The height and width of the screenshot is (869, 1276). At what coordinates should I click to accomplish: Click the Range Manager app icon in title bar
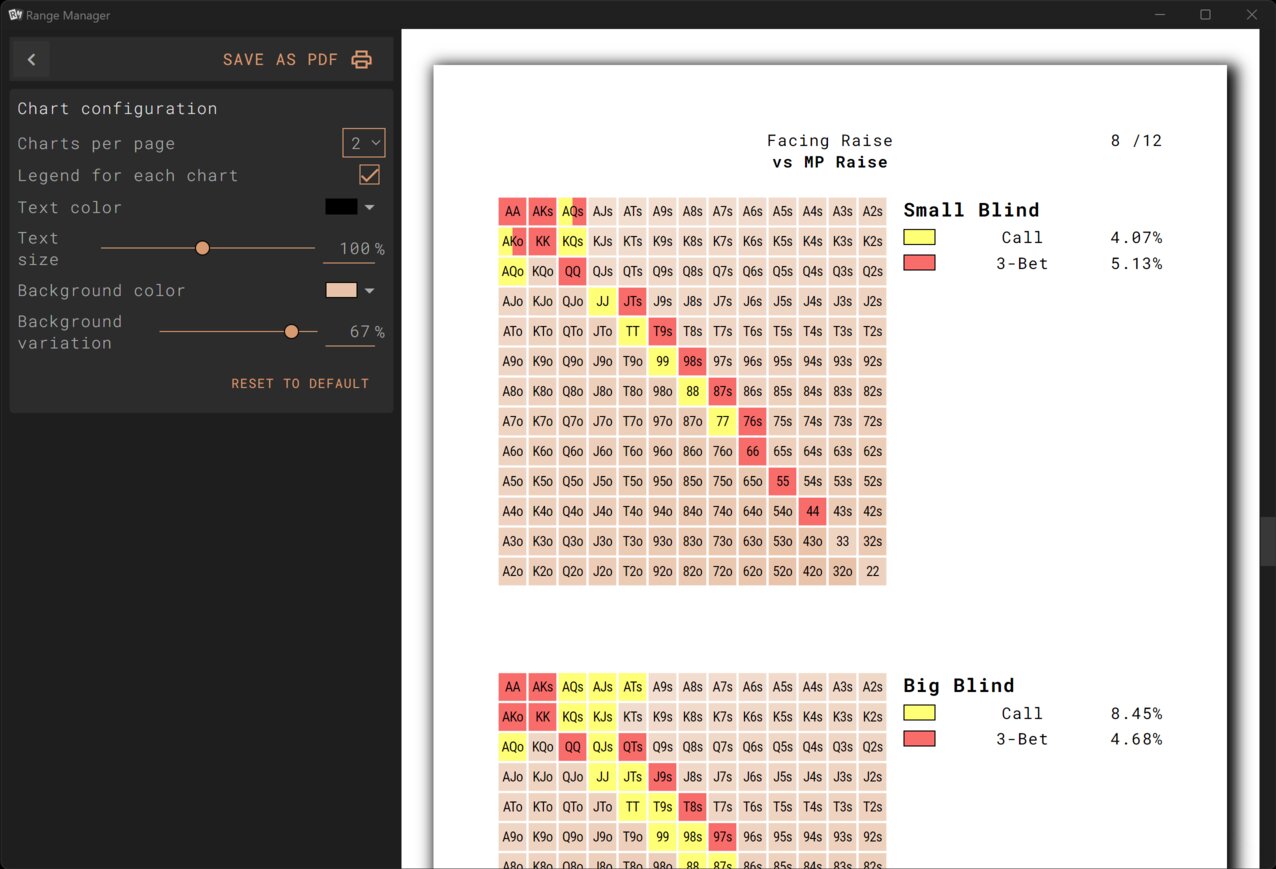15,15
